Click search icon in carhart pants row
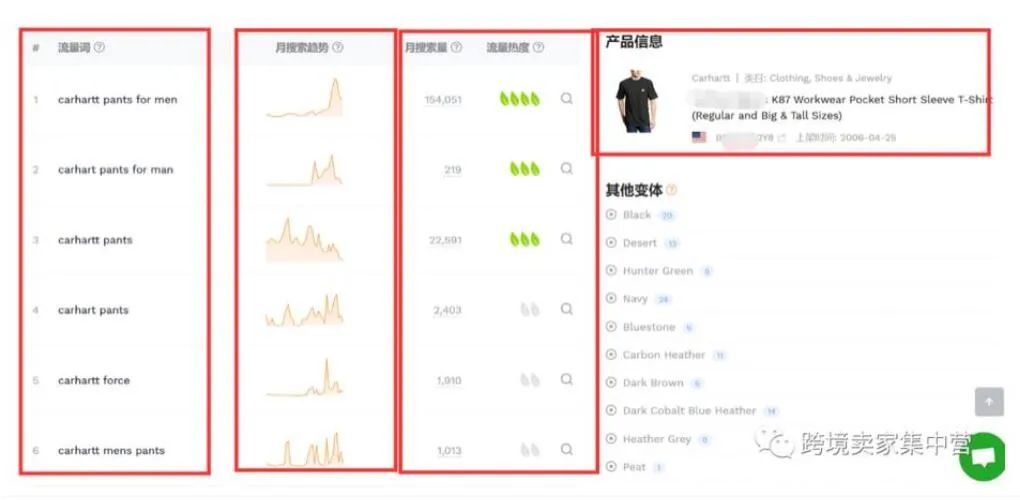The width and height of the screenshot is (1020, 500). coord(567,309)
